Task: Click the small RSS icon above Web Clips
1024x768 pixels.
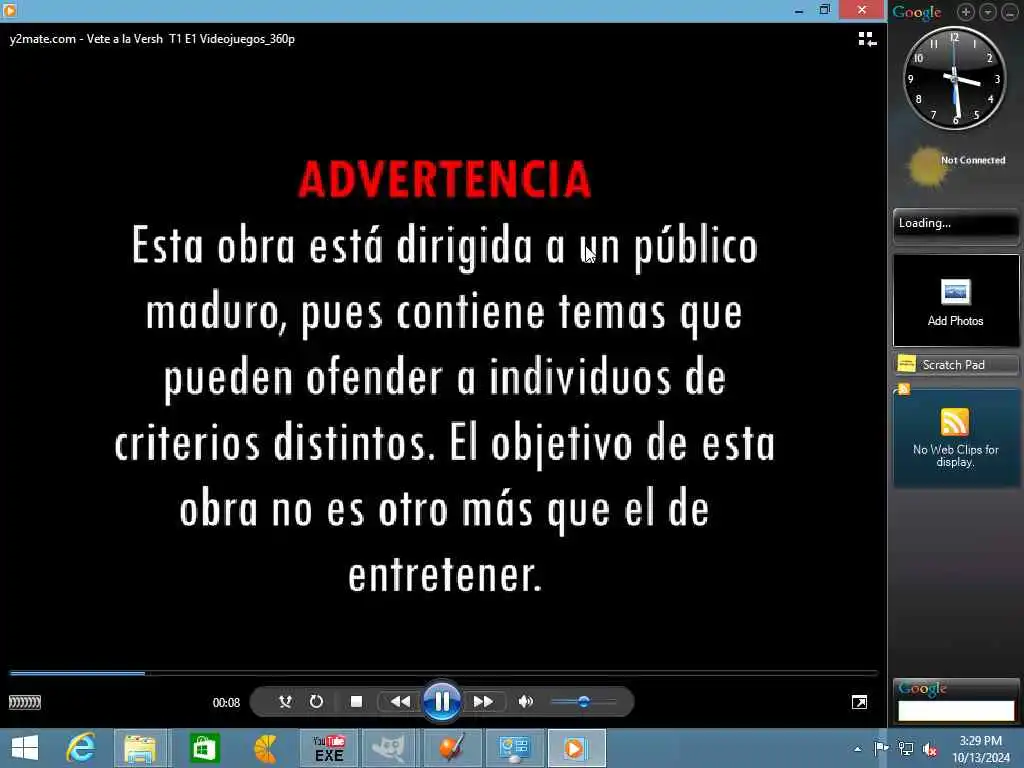Action: [x=904, y=389]
